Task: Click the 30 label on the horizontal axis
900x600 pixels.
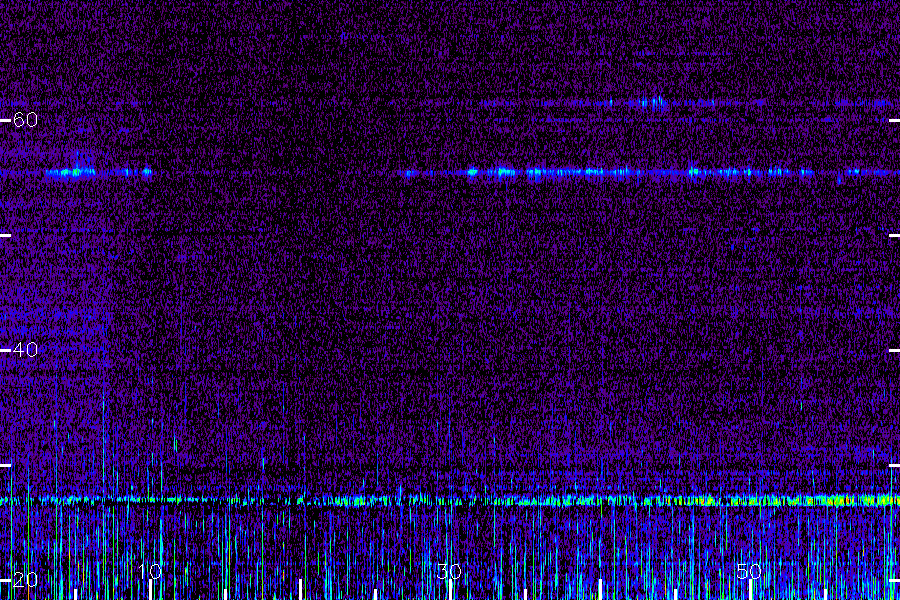Action: [449, 571]
